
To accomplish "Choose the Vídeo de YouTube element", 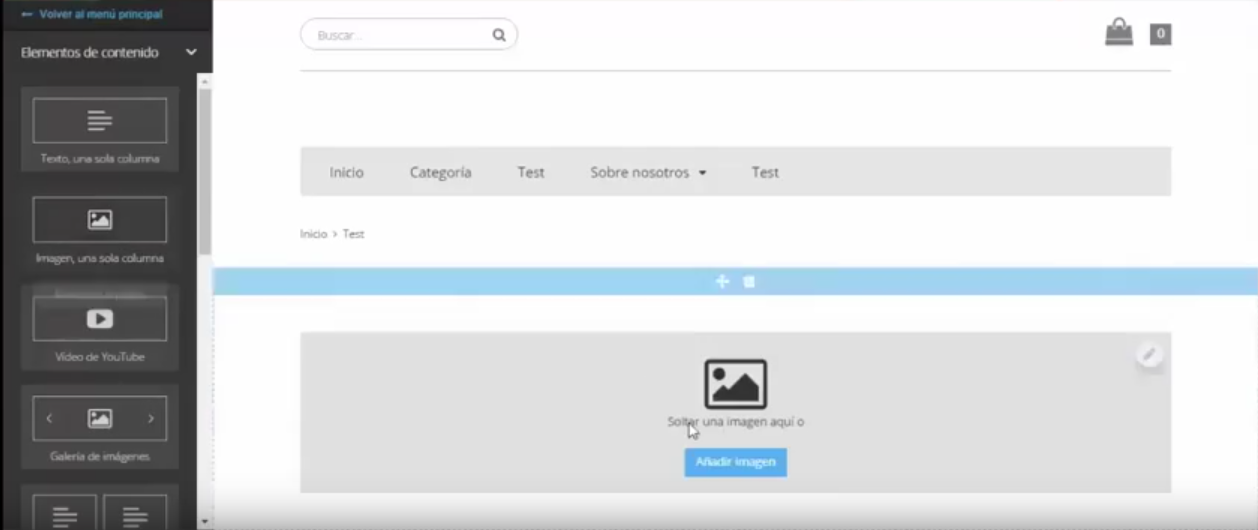I will pos(100,328).
